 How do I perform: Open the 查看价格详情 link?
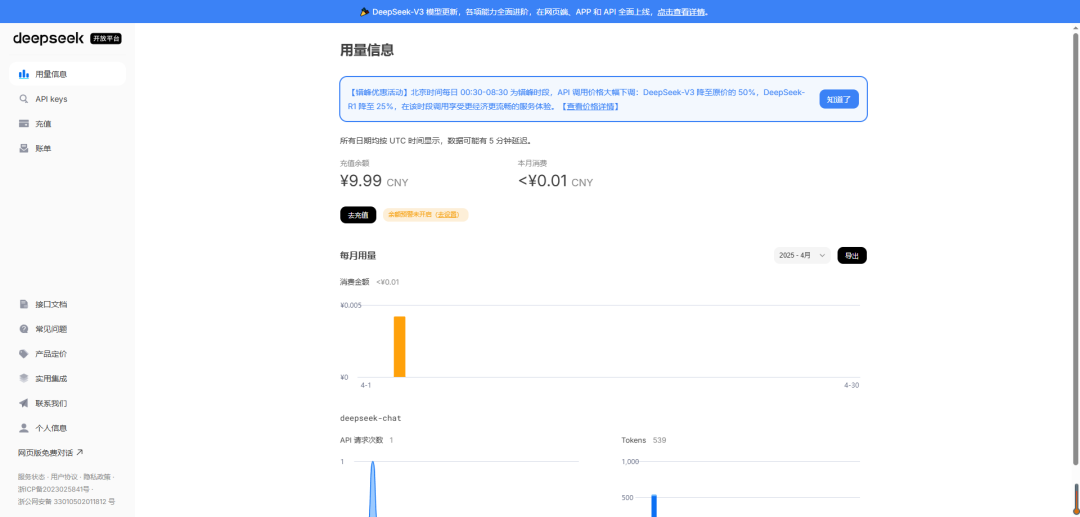(x=592, y=107)
